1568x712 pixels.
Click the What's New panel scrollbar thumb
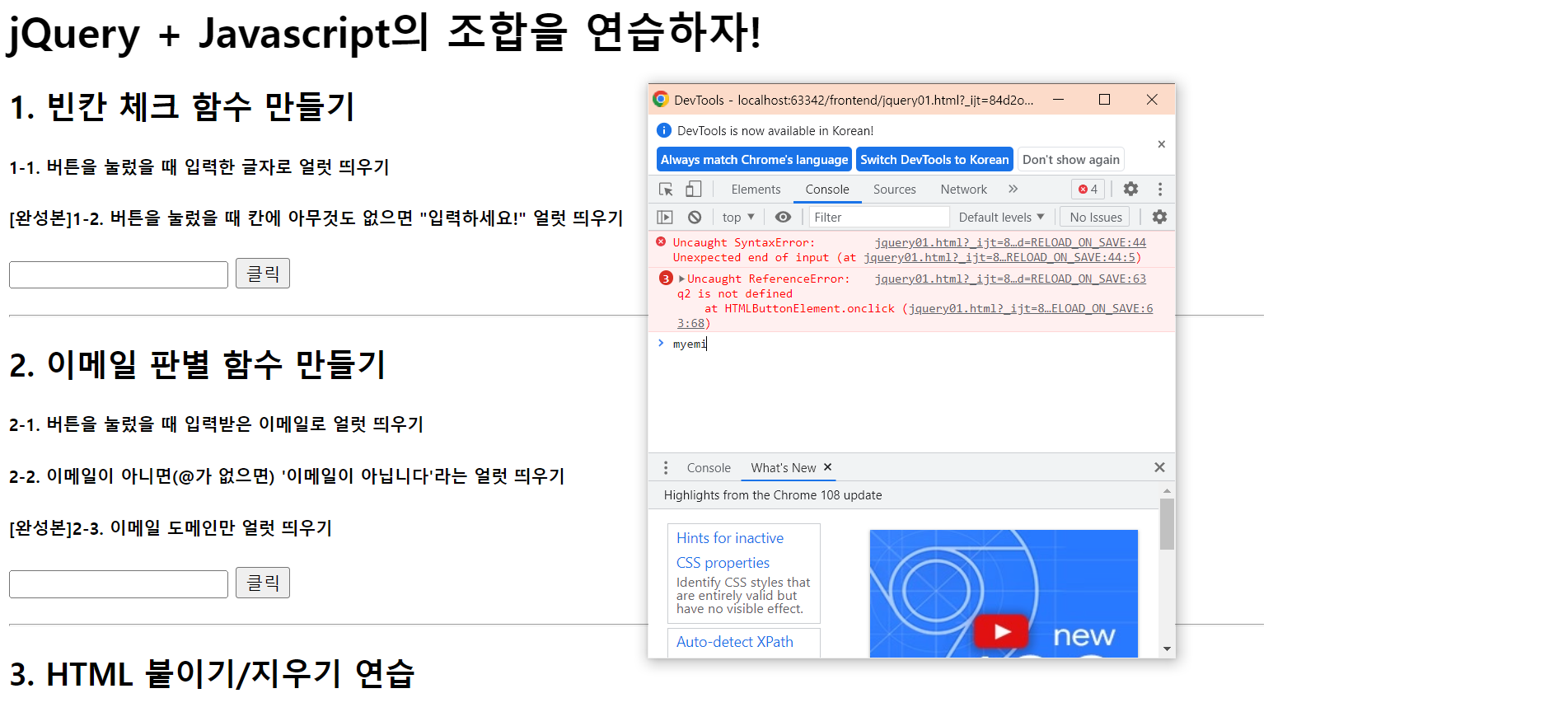(x=1167, y=524)
